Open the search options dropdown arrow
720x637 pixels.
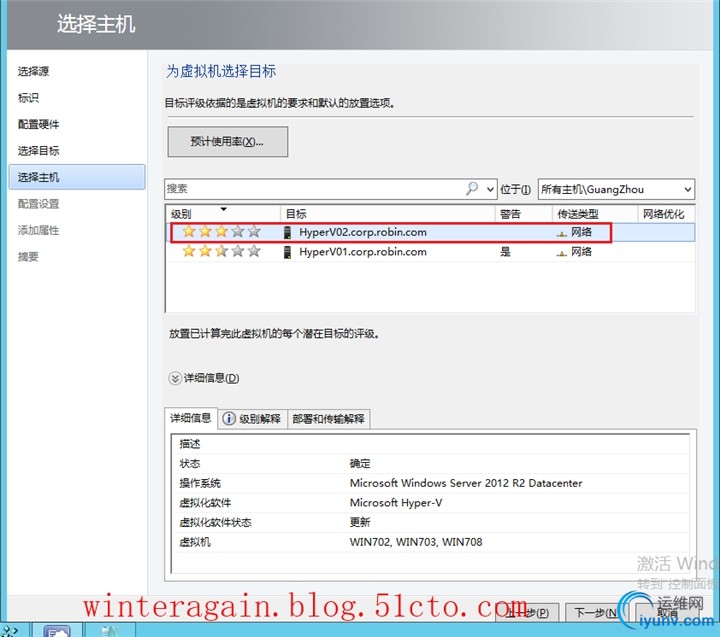pyautogui.click(x=490, y=189)
